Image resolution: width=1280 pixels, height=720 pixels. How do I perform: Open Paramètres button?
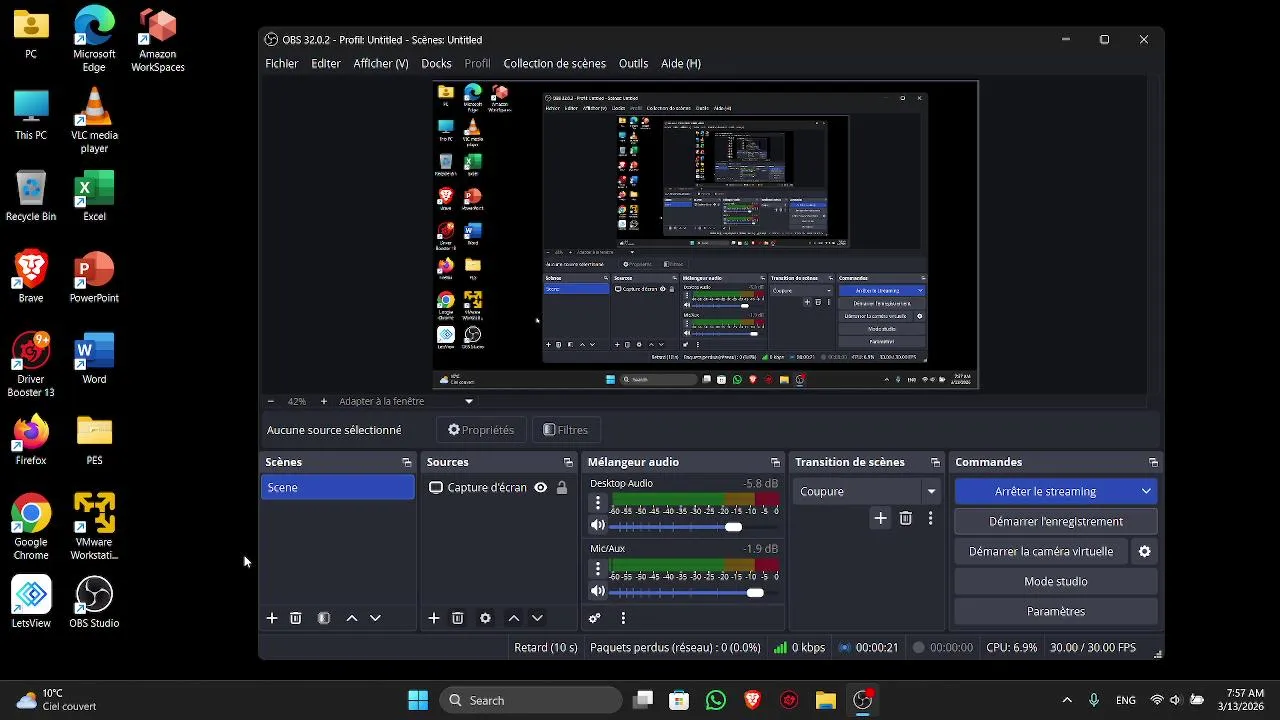(x=1056, y=611)
